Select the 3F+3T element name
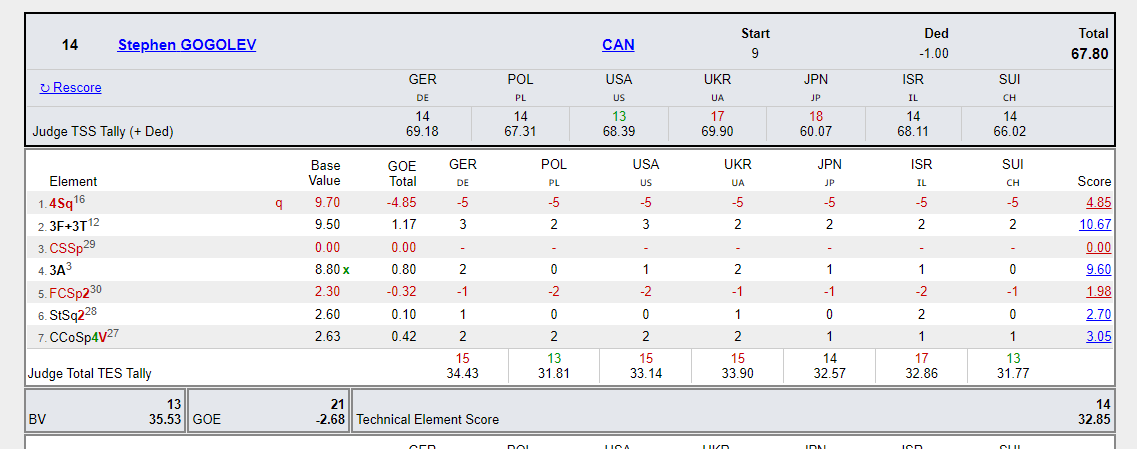Image resolution: width=1137 pixels, height=449 pixels. (68, 226)
